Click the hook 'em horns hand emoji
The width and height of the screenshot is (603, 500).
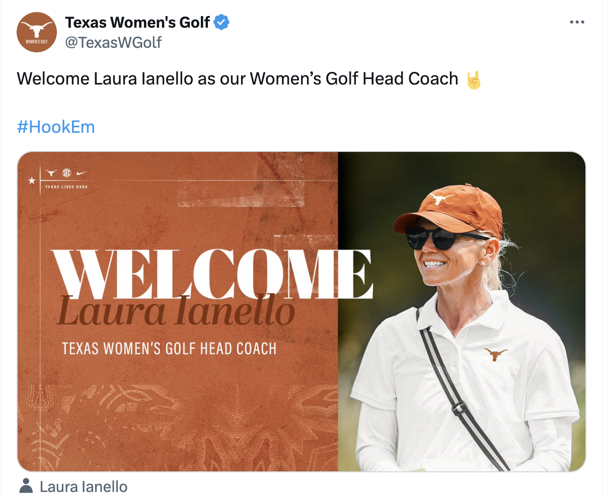click(x=473, y=80)
